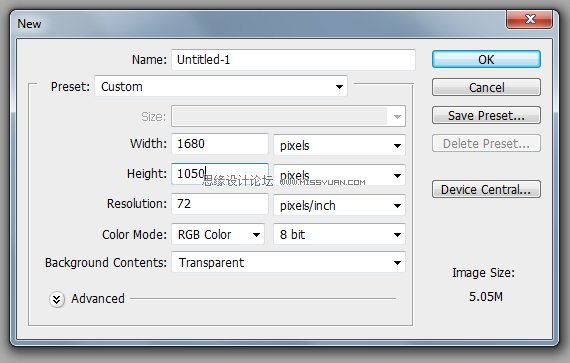Click the Background Contents label

[x=106, y=262]
